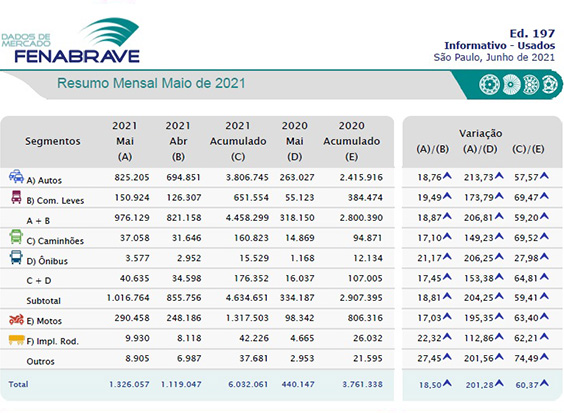Click the Subtotal value 1.016.764
The width and height of the screenshot is (564, 413).
pos(128,298)
